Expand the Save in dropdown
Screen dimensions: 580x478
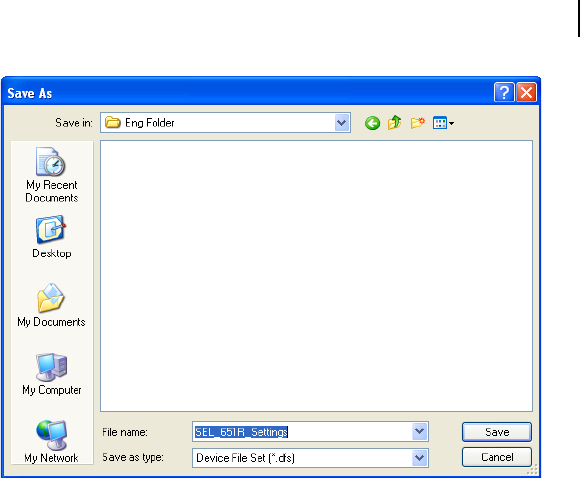click(x=342, y=123)
